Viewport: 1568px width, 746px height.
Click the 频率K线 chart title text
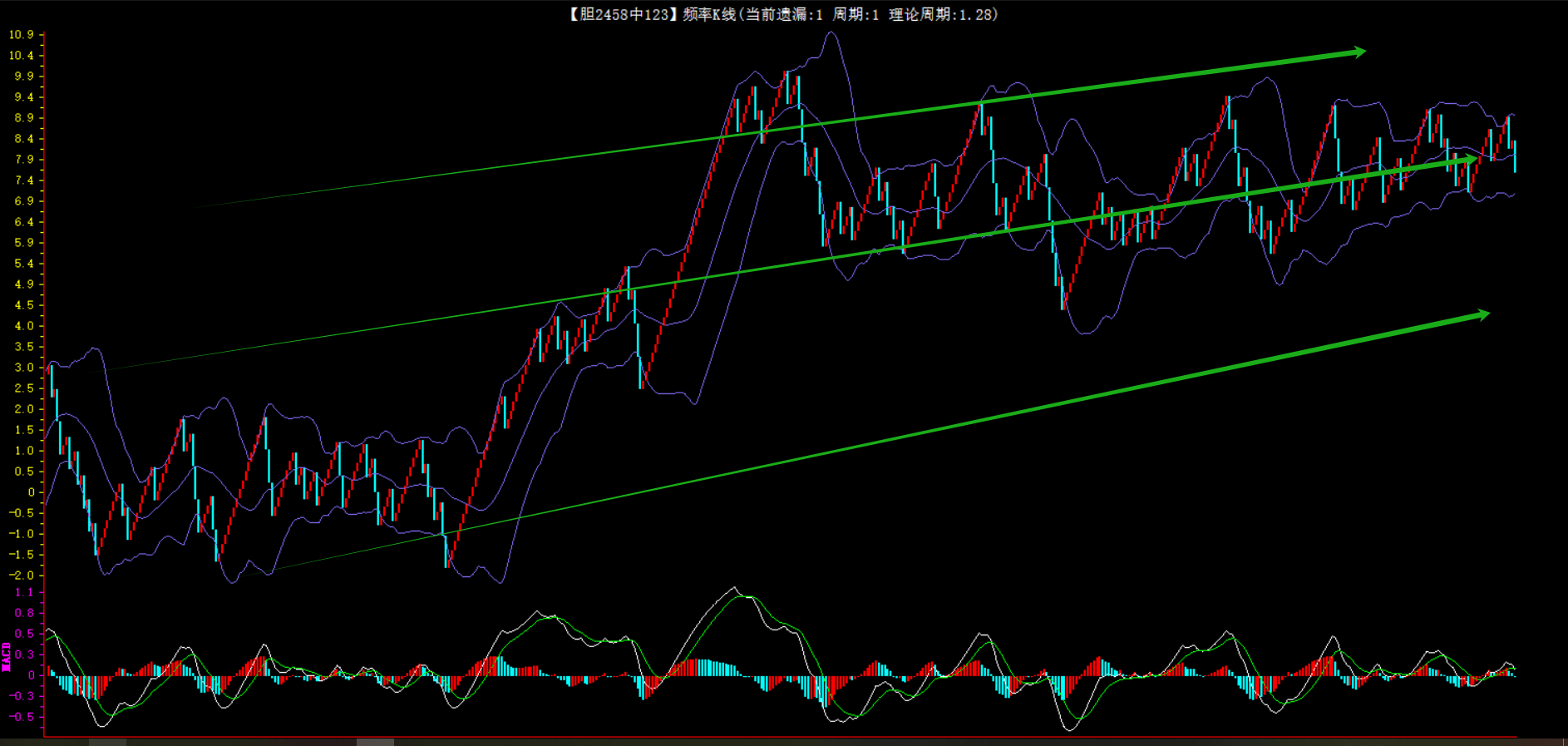click(x=709, y=15)
